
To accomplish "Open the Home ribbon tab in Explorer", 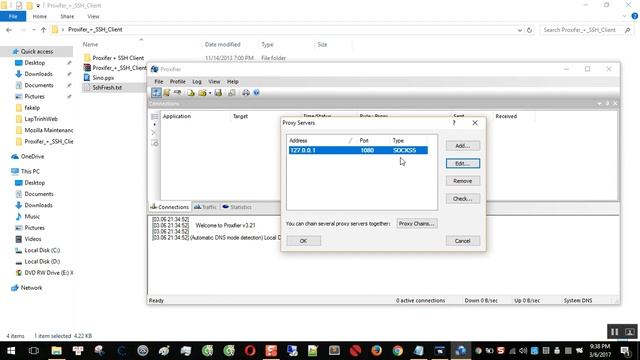I will (x=40, y=16).
